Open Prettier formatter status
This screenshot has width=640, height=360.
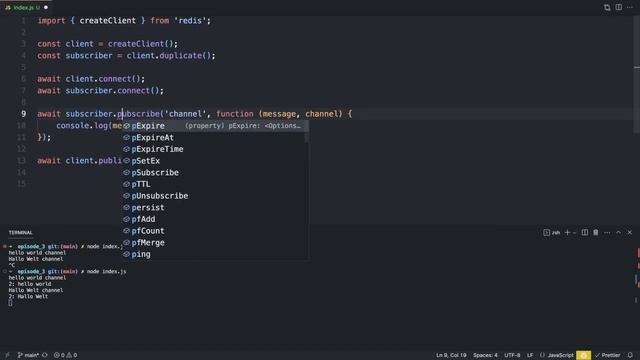[608, 355]
